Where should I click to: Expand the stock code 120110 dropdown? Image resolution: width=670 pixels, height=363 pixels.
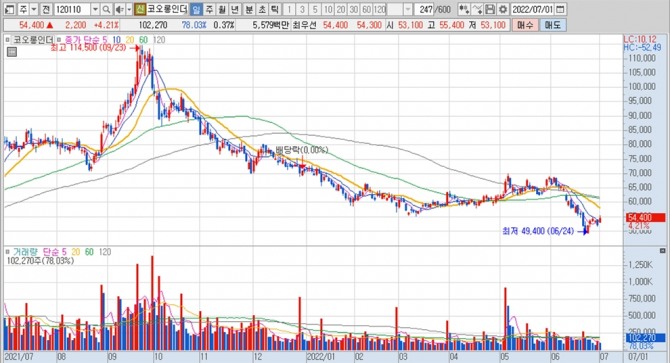point(95,9)
